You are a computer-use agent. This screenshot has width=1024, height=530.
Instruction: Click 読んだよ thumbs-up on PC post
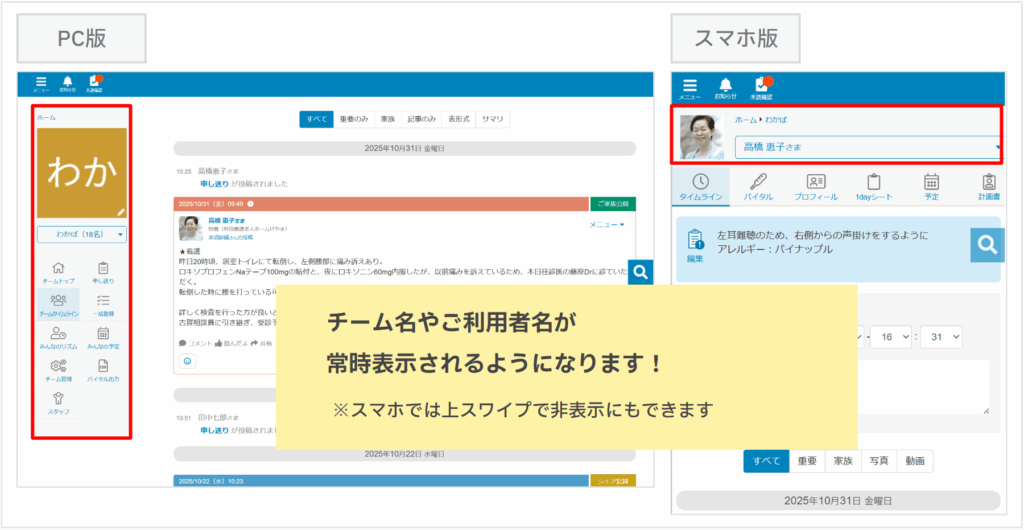230,343
